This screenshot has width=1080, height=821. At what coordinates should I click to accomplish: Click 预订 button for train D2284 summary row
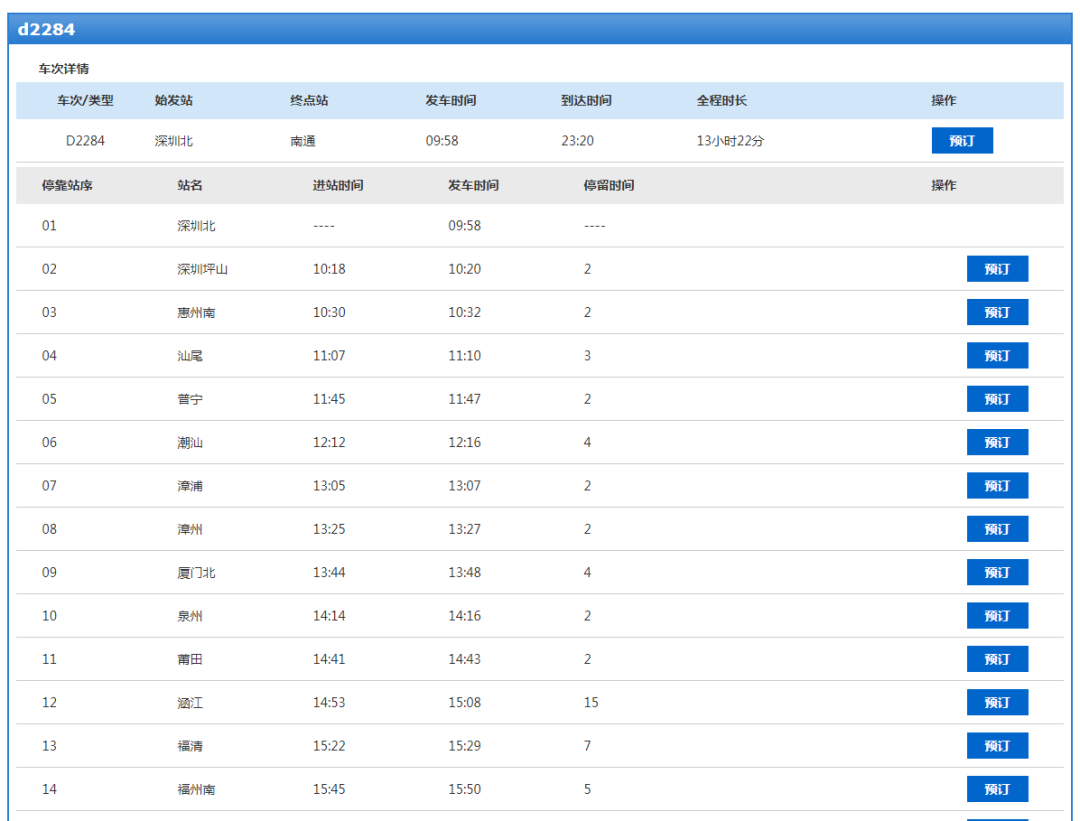click(x=962, y=141)
